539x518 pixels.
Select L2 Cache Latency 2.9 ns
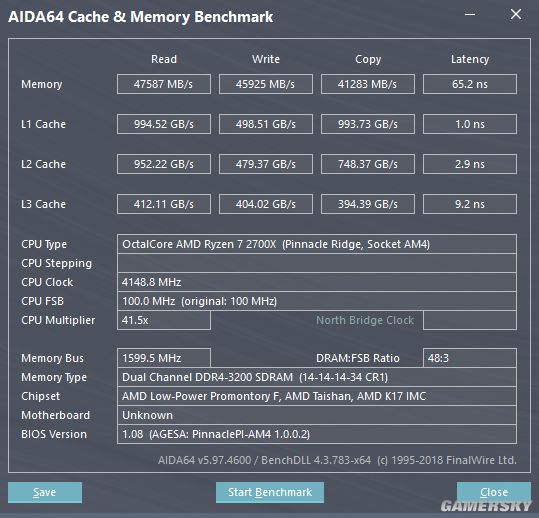[470, 164]
